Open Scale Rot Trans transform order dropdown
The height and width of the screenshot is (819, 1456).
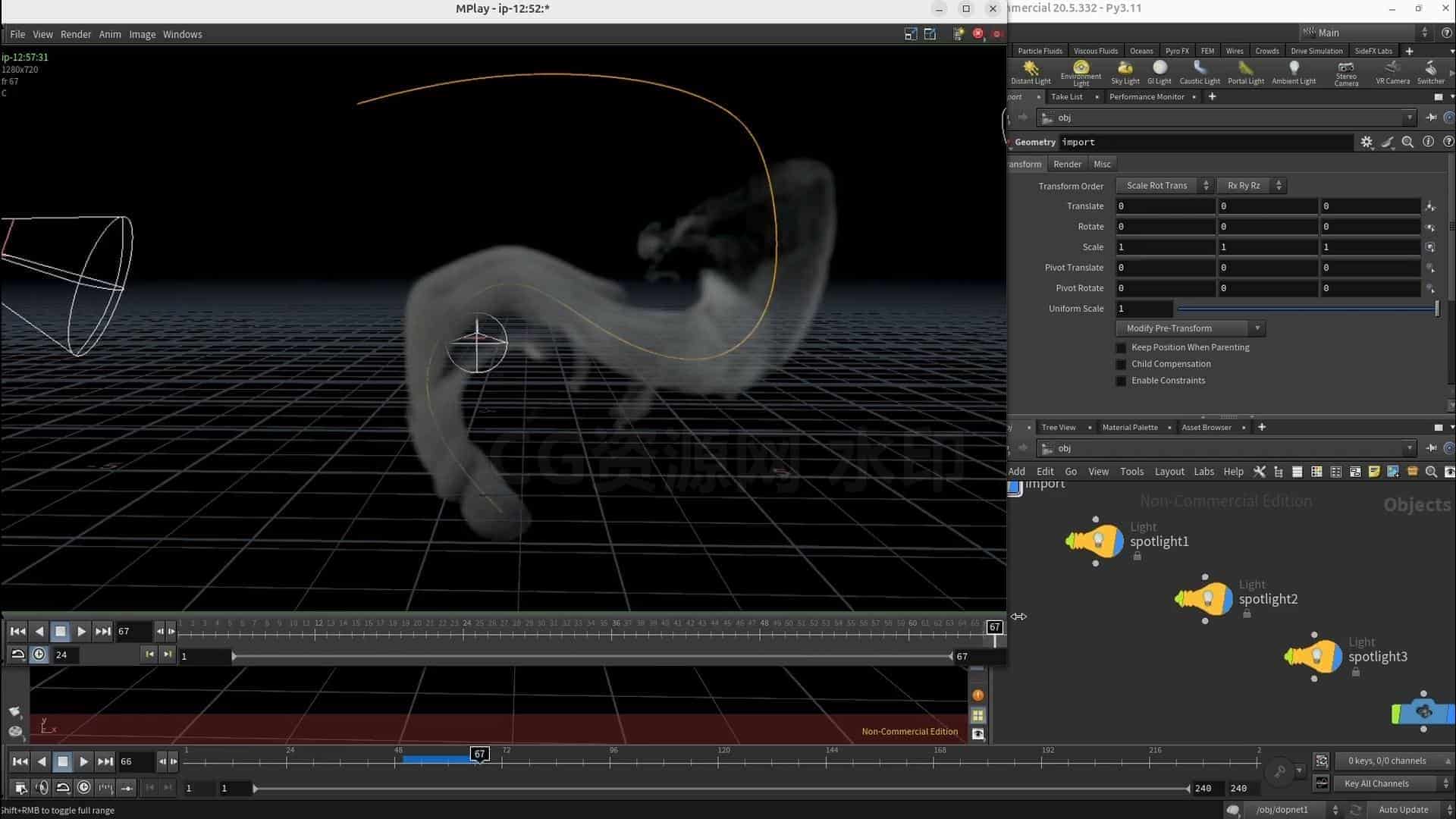(x=1165, y=186)
